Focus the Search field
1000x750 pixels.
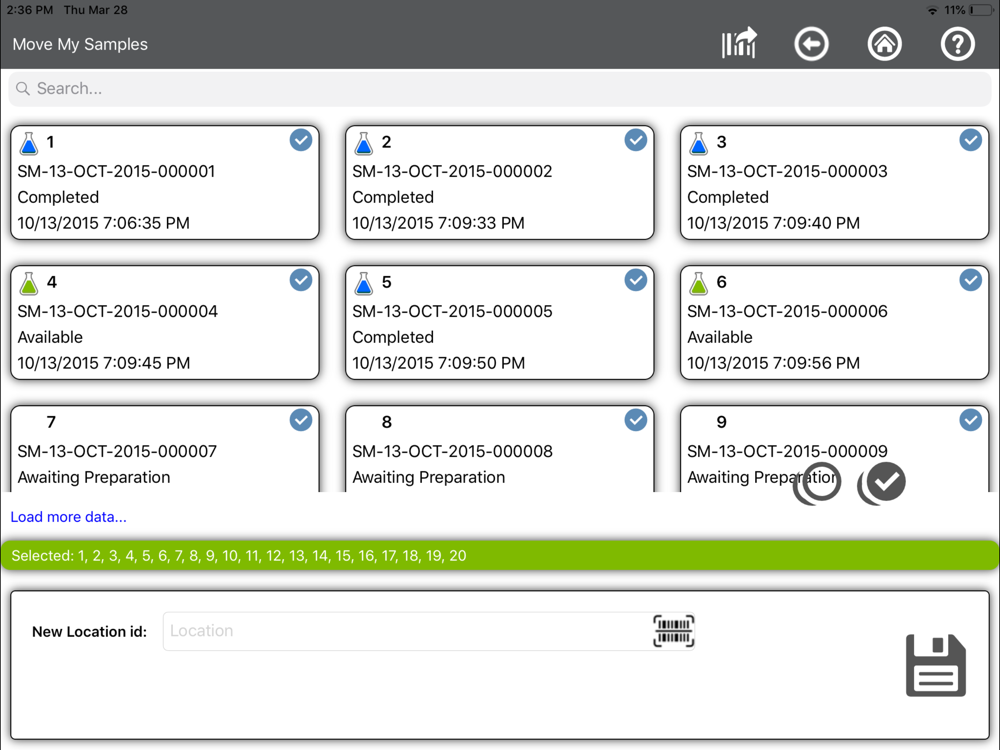point(500,89)
